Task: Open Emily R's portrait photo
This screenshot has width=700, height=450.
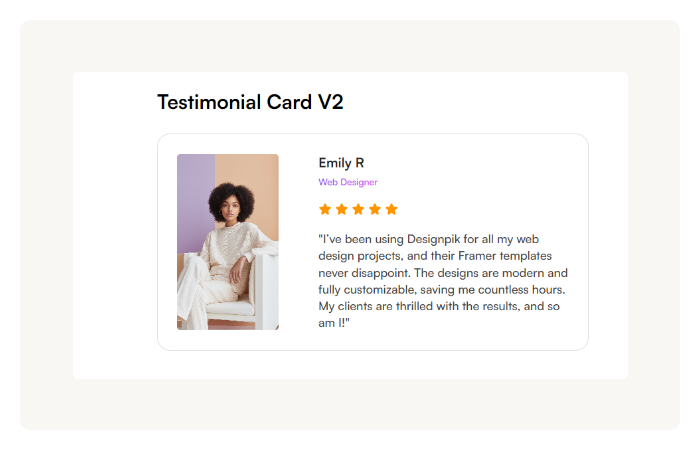Action: (x=228, y=242)
